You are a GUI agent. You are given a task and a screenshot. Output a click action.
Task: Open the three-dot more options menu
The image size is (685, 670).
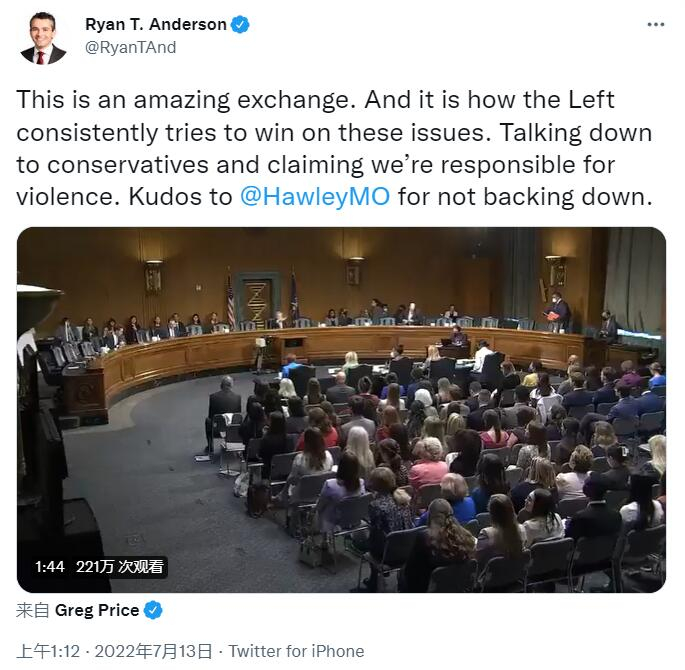[655, 24]
